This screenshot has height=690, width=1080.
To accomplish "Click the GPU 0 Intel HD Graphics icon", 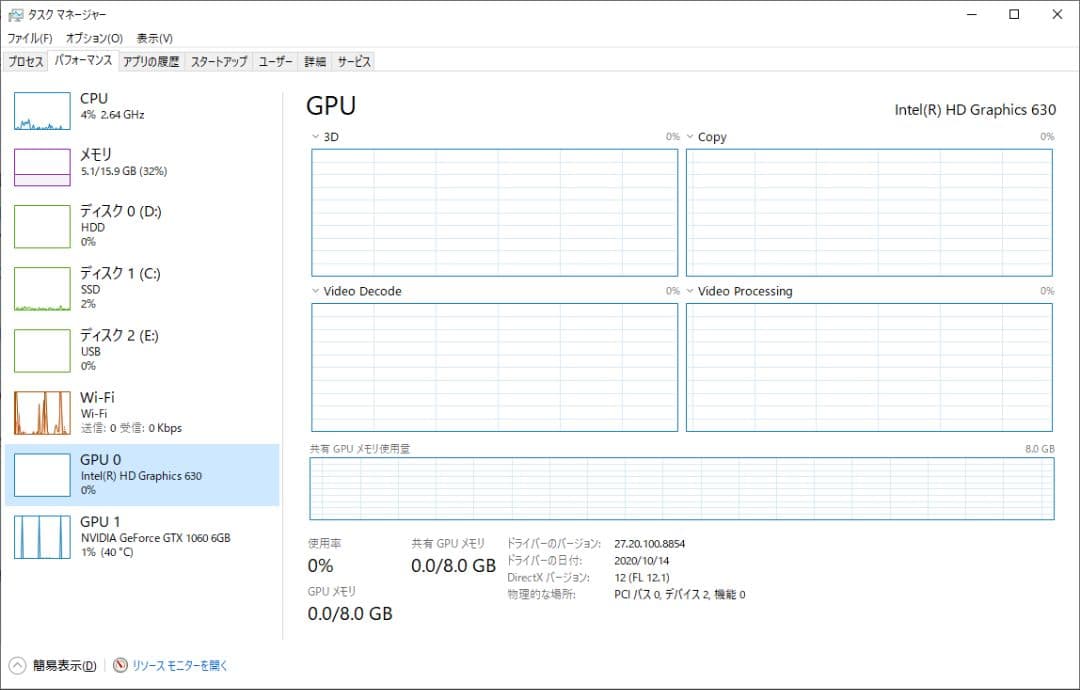I will (42, 475).
